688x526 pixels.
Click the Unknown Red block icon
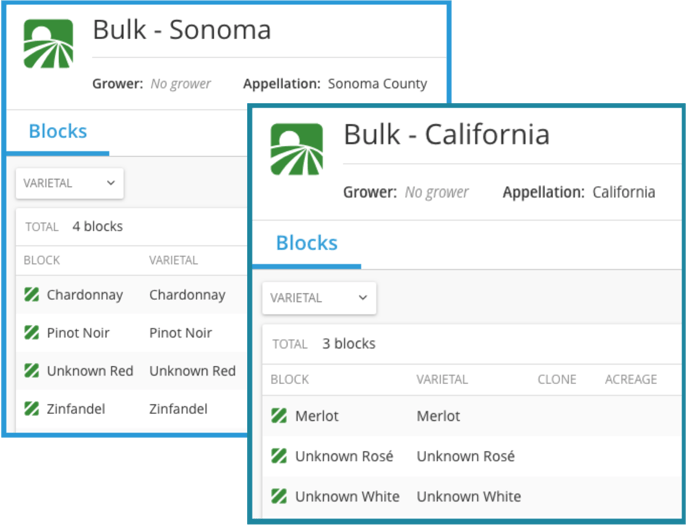click(x=32, y=371)
